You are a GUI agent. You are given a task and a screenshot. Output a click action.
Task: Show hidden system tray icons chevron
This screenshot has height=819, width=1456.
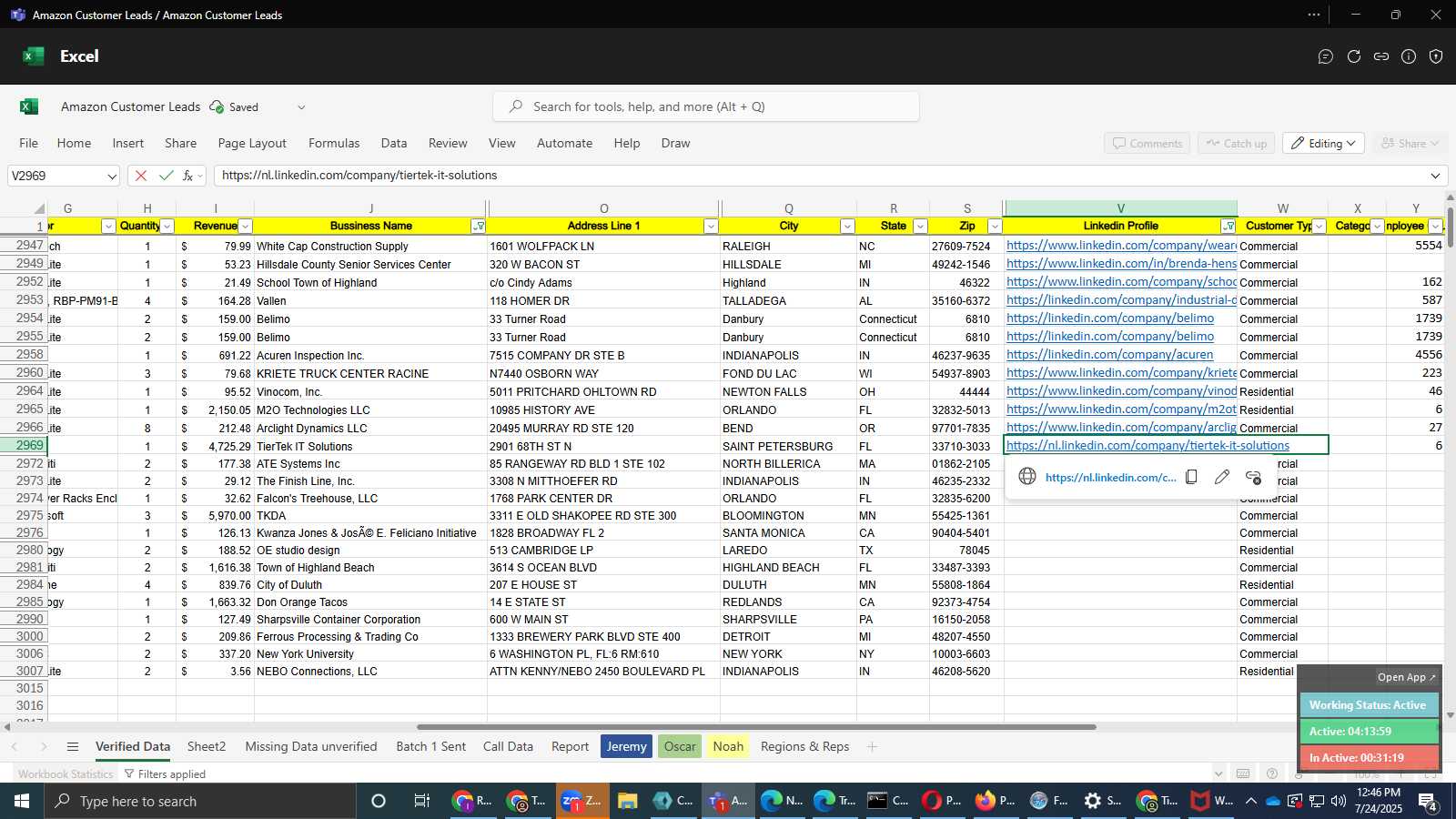[x=1250, y=801]
